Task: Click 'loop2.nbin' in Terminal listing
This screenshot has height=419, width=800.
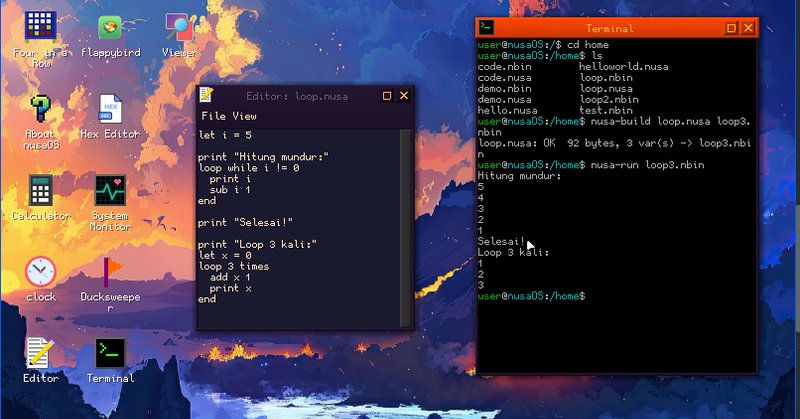Action: [x=609, y=100]
